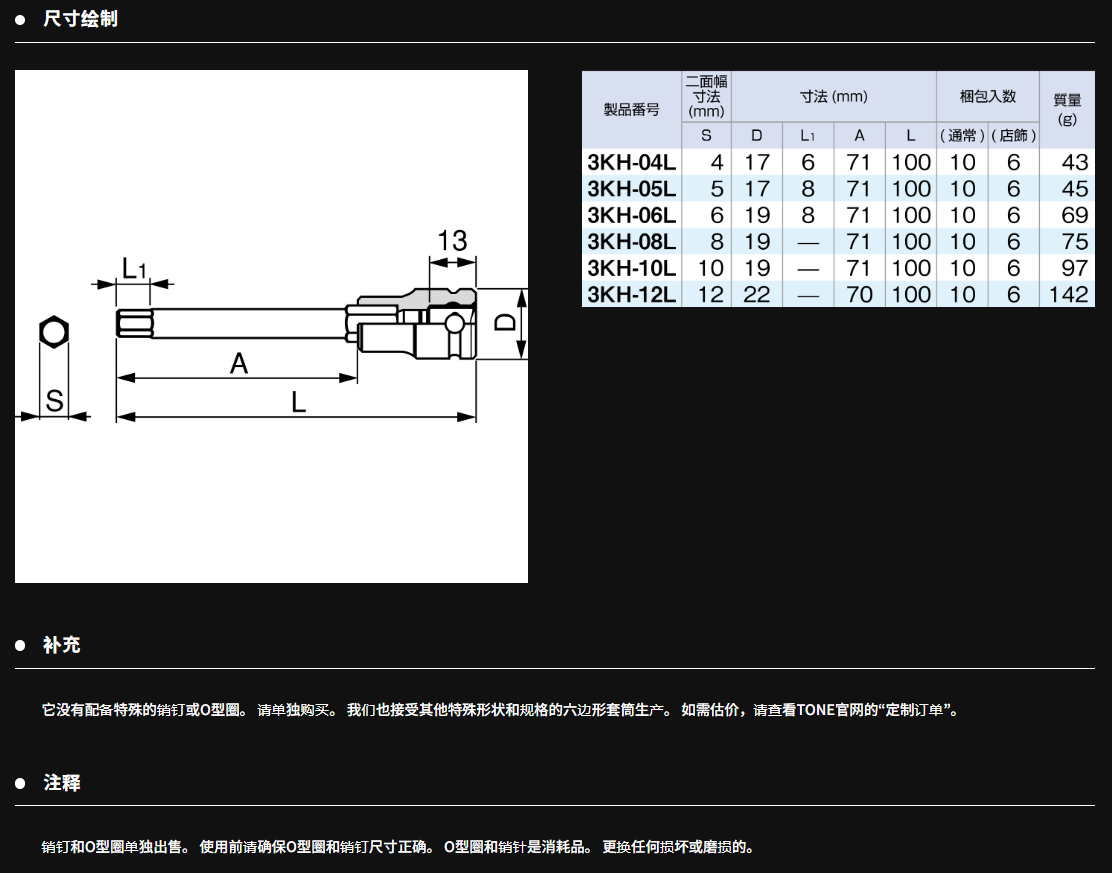Click the 質量 (g) column header
The width and height of the screenshot is (1112, 873).
pos(1067,108)
